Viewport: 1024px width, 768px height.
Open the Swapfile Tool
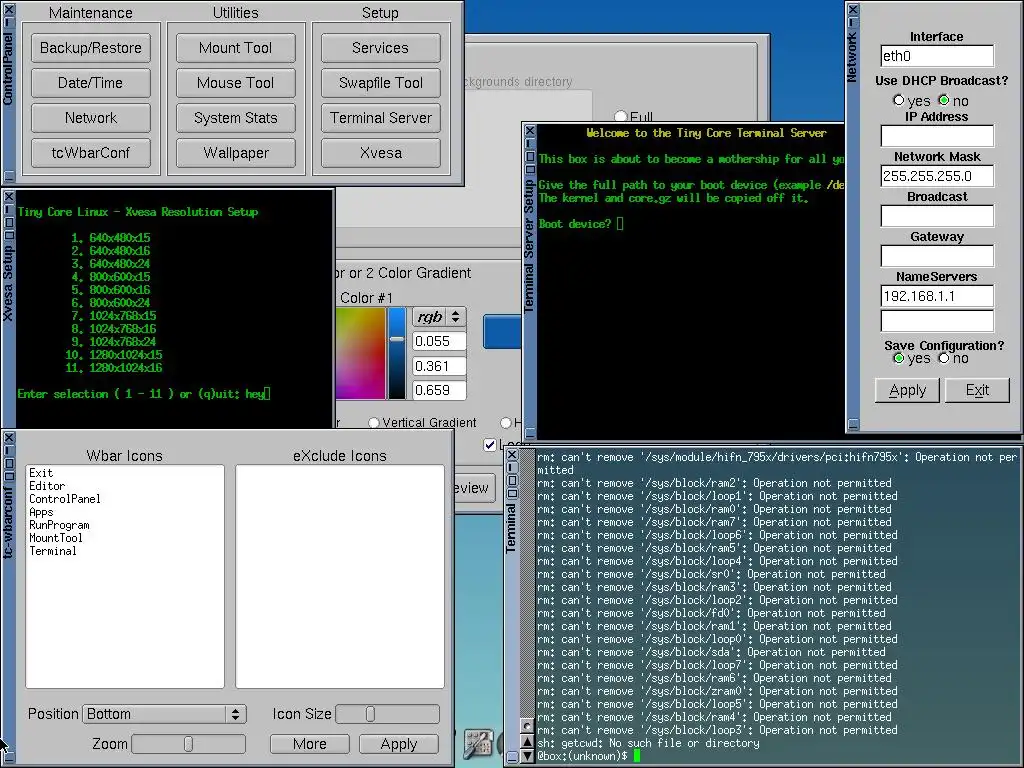[x=381, y=83]
